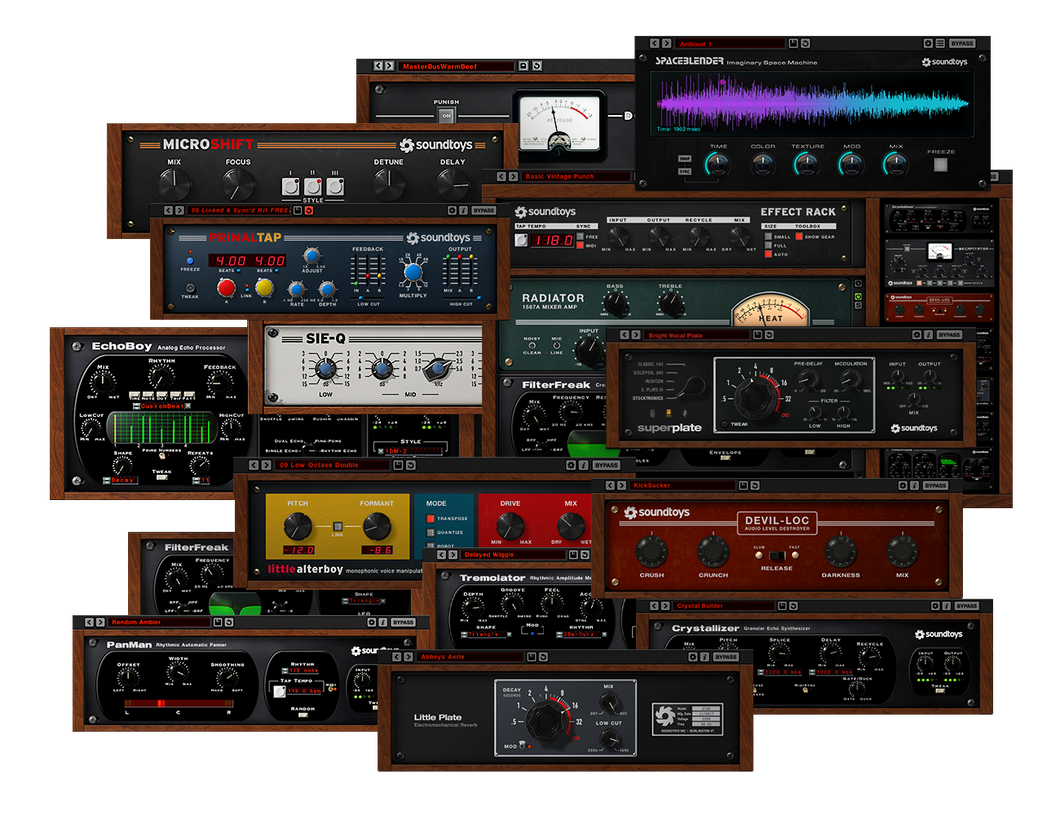Open Devil-Loc settings gear icon
The image size is (1060, 819).
click(902, 485)
